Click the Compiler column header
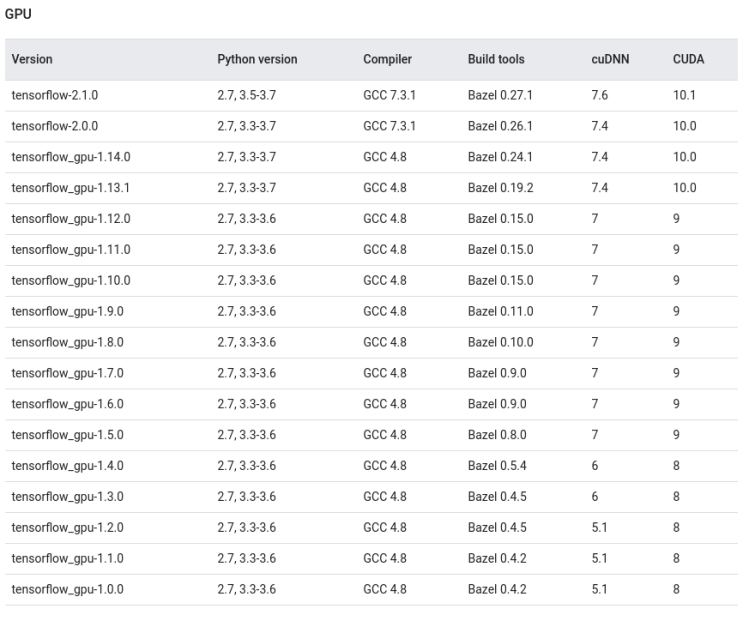This screenshot has width=749, height=621. pyautogui.click(x=387, y=59)
